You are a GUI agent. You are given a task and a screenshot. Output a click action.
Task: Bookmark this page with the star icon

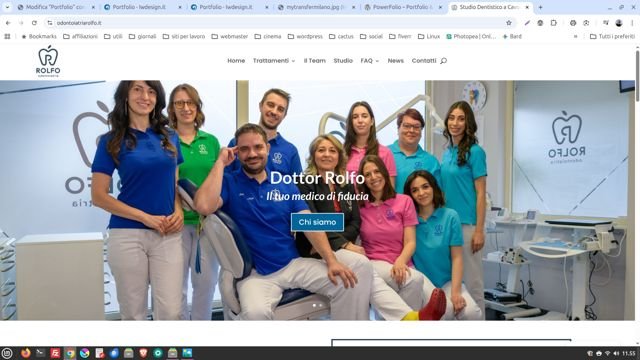pos(509,23)
